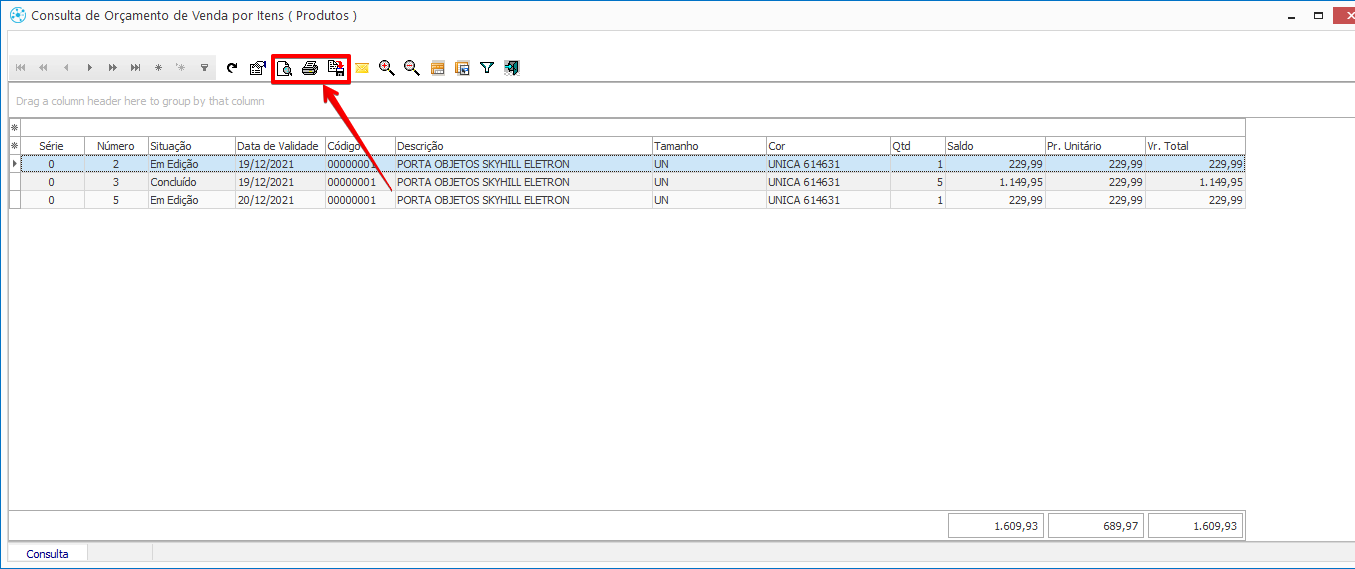Sort by the Descrição column header
Screen dimensions: 1355x569
click(523, 146)
